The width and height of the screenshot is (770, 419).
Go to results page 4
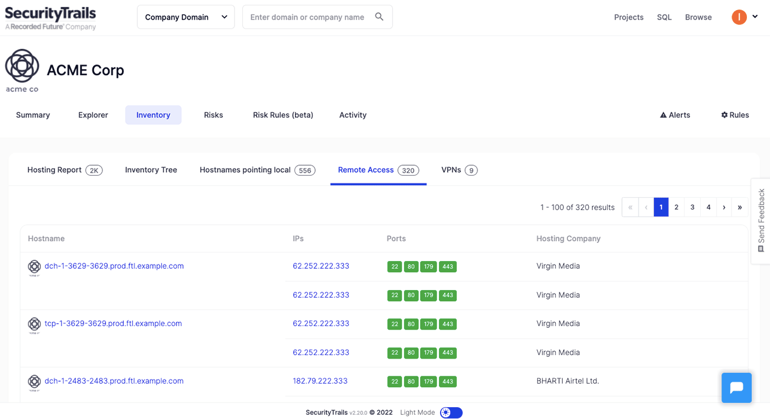708,207
